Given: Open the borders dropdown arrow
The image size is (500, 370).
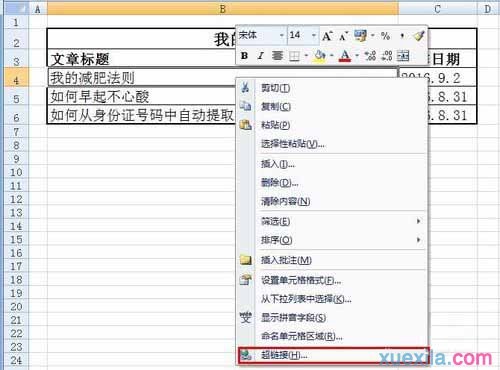Looking at the screenshot, I should pos(306,56).
